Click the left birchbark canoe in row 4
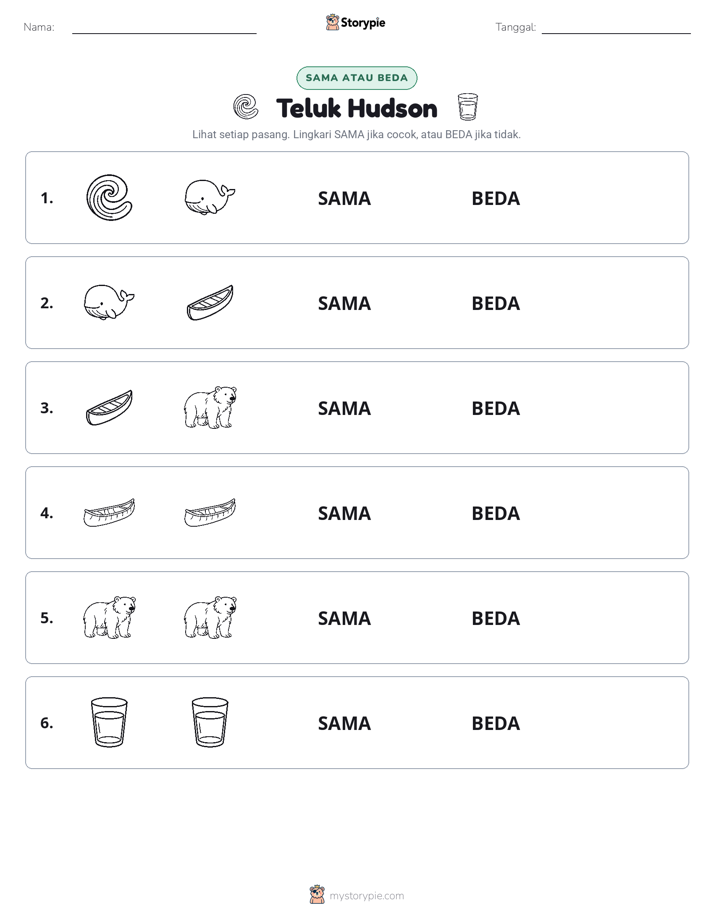Screen dimensions: 714x924 tap(109, 513)
